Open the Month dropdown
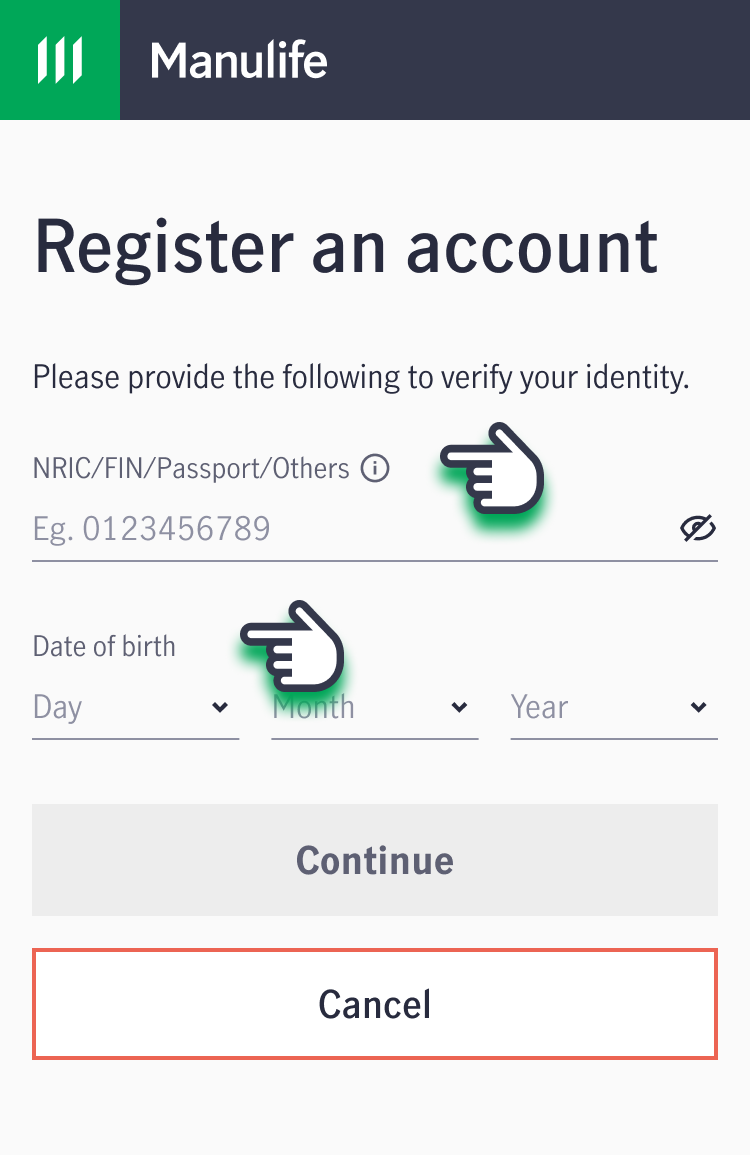Screen dimensions: 750x1155 point(375,707)
